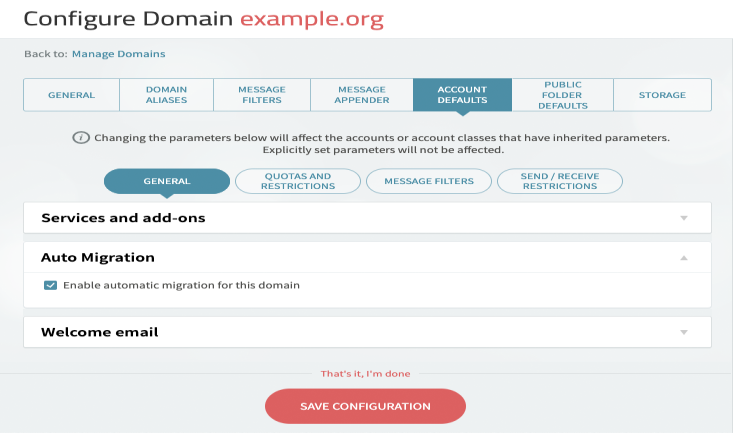
Task: Open the Storage tab
Action: coord(662,95)
